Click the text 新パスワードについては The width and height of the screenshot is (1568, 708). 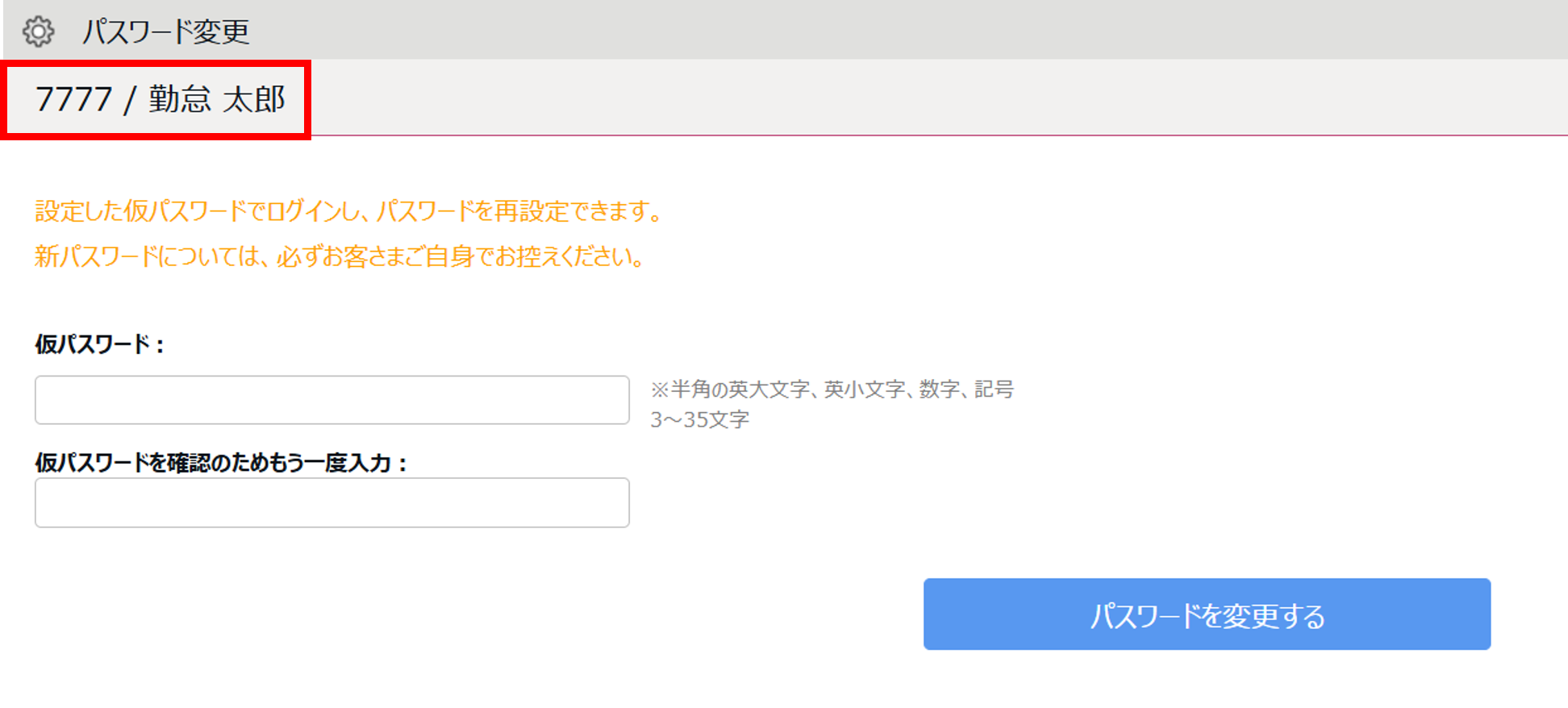[x=148, y=256]
